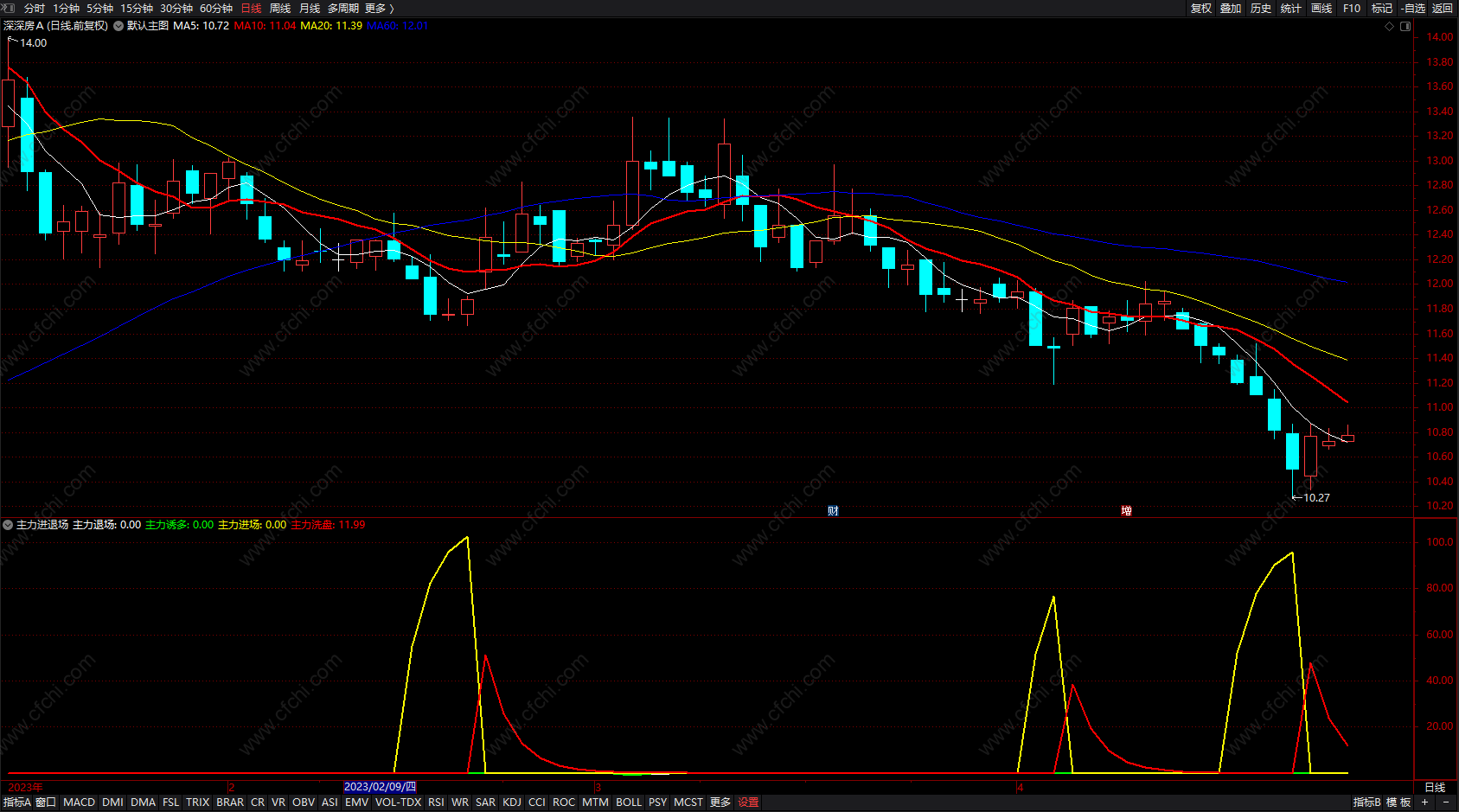Select the 日线 daily period
Image resolution: width=1459 pixels, height=812 pixels.
tap(251, 8)
